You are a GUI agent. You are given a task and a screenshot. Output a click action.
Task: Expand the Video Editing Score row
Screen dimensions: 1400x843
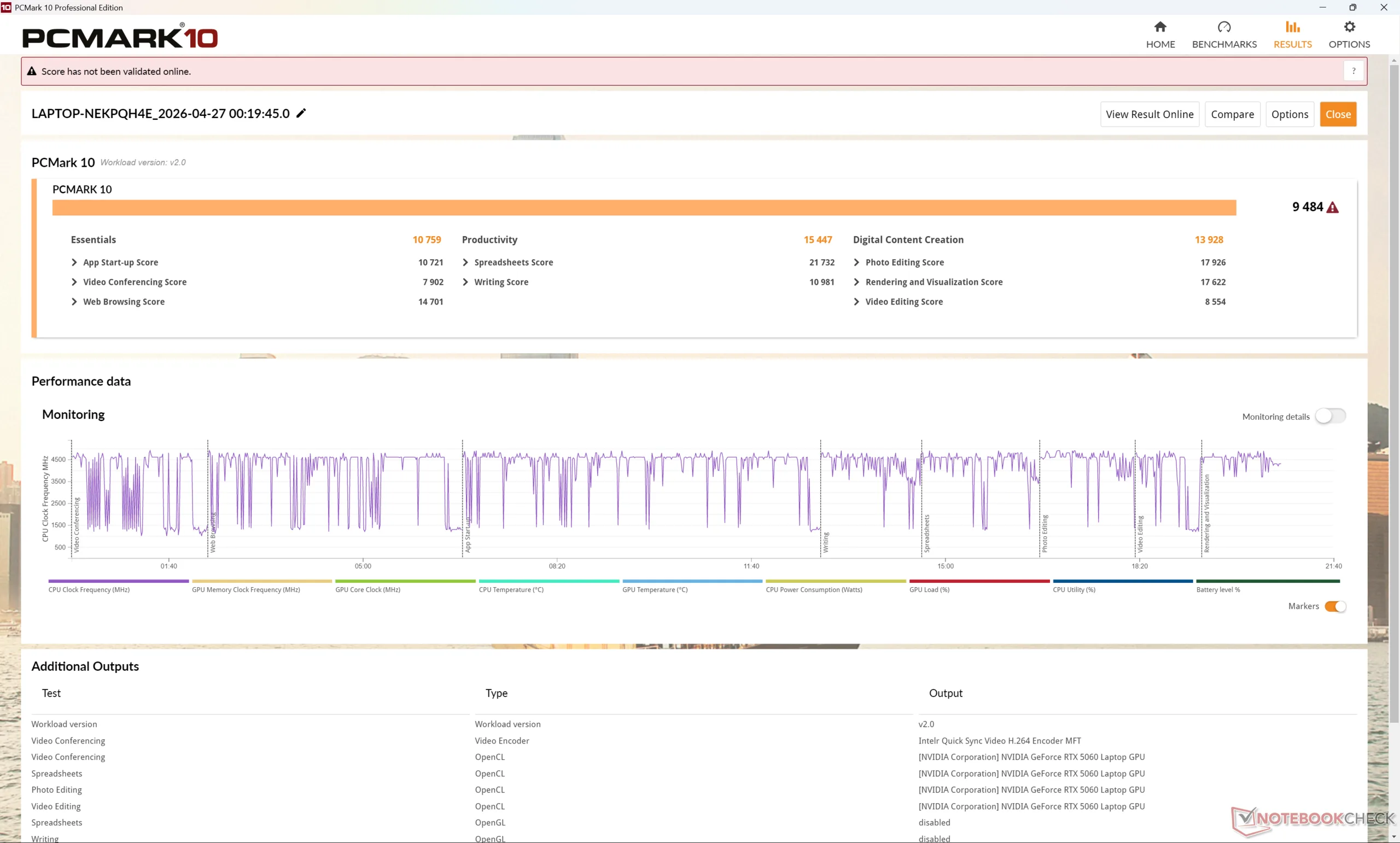[x=856, y=302]
